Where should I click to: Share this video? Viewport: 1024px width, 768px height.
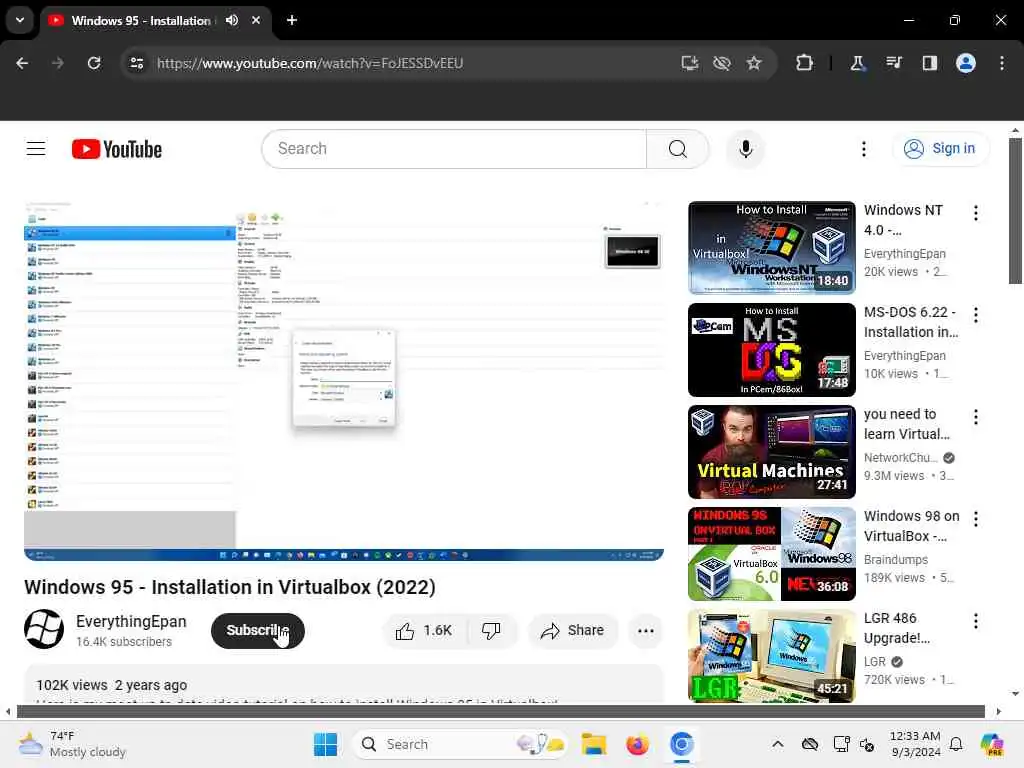click(x=572, y=630)
